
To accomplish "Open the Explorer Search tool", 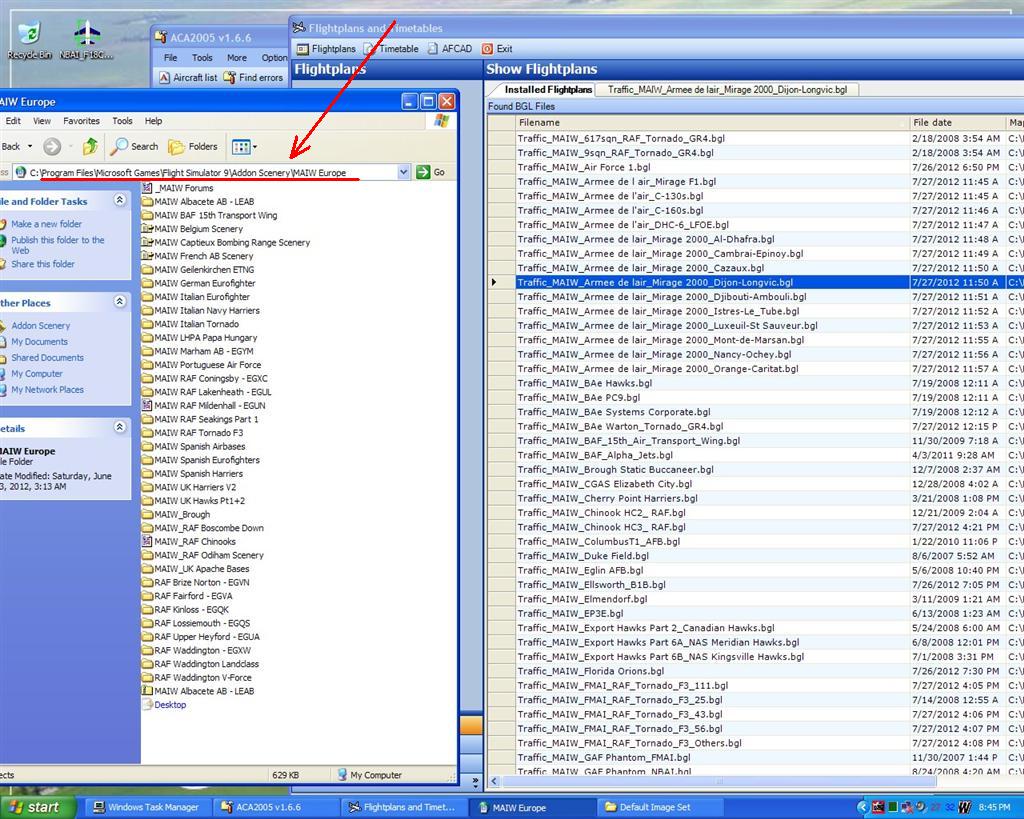I will (135, 147).
